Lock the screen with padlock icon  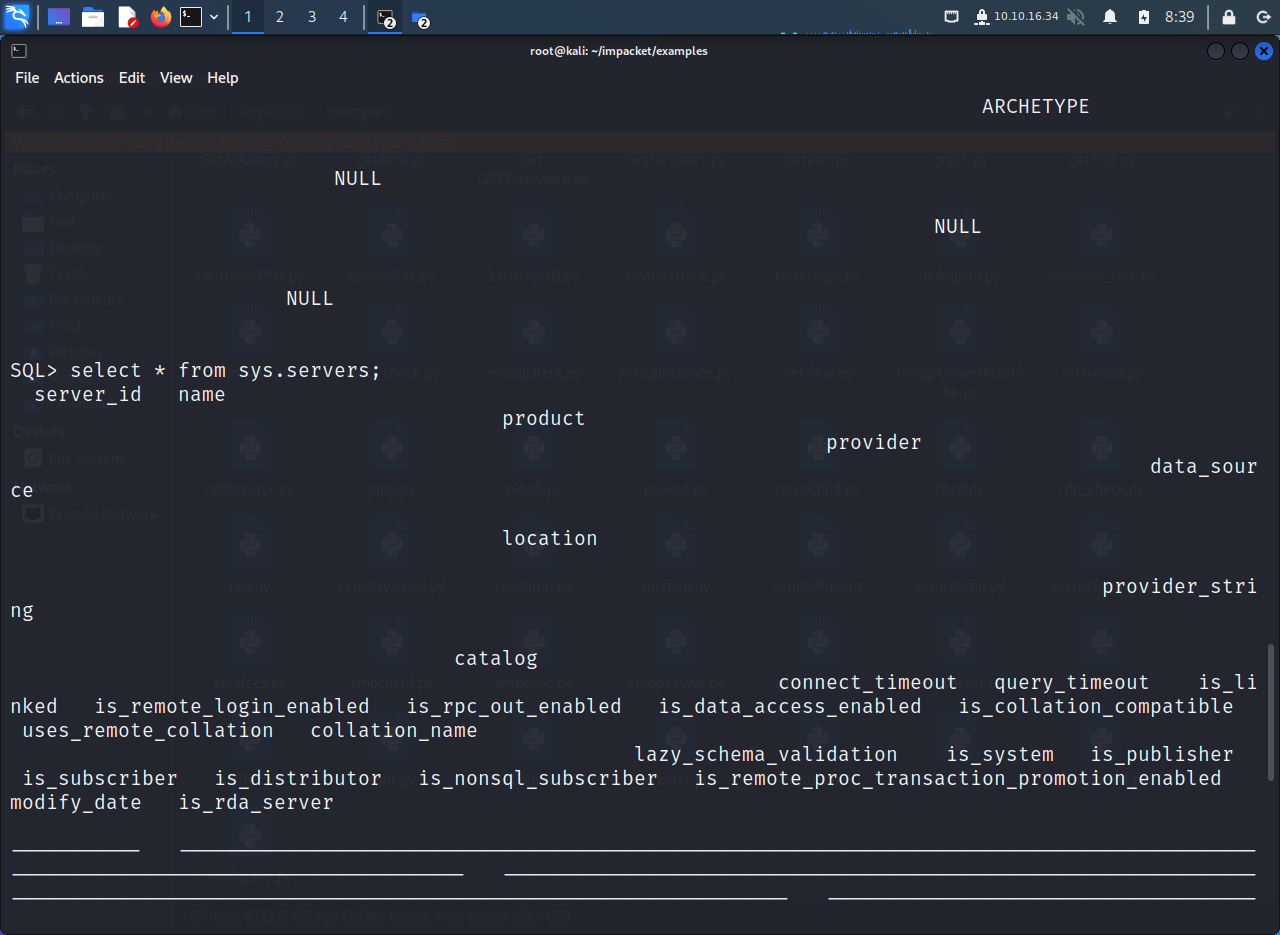1229,17
